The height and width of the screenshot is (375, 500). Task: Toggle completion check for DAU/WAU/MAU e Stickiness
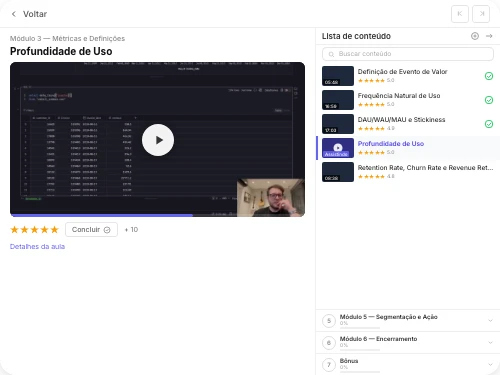tap(489, 124)
